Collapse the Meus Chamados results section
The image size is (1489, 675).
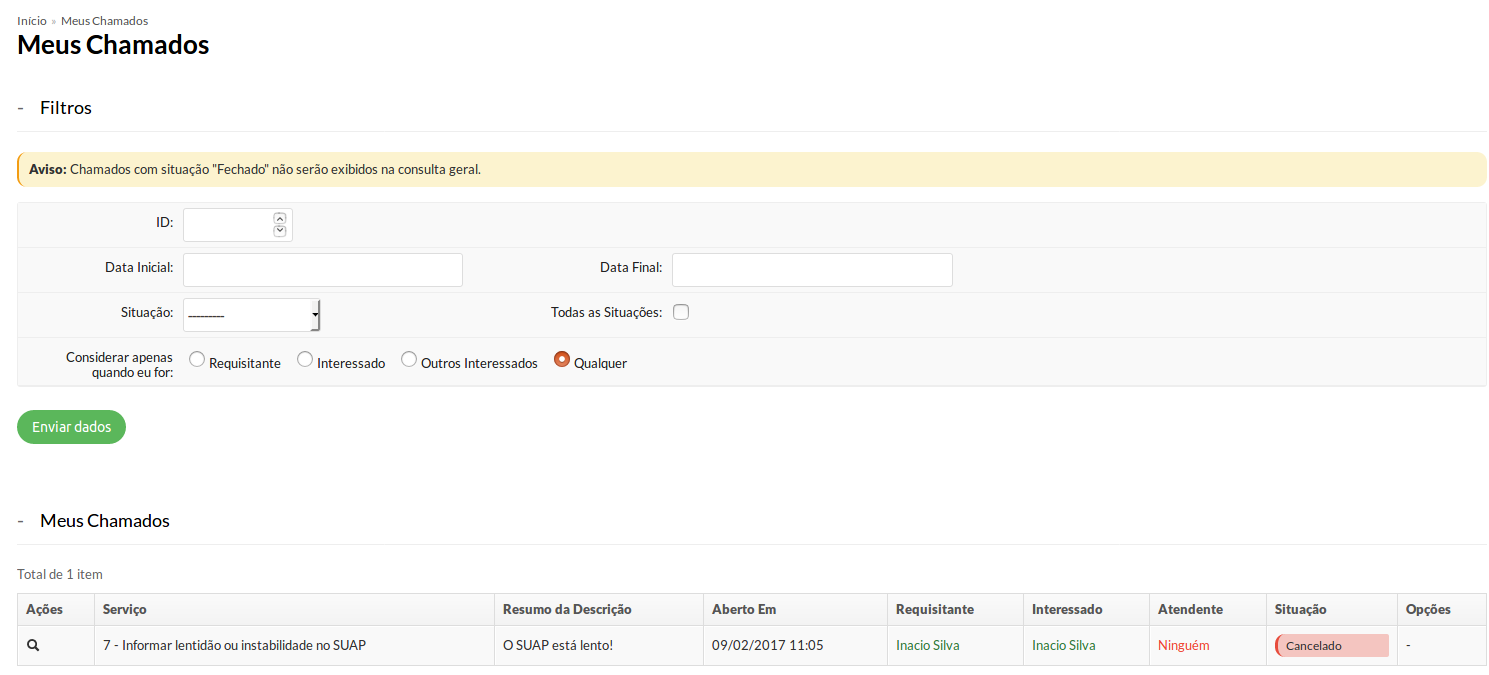click(20, 521)
